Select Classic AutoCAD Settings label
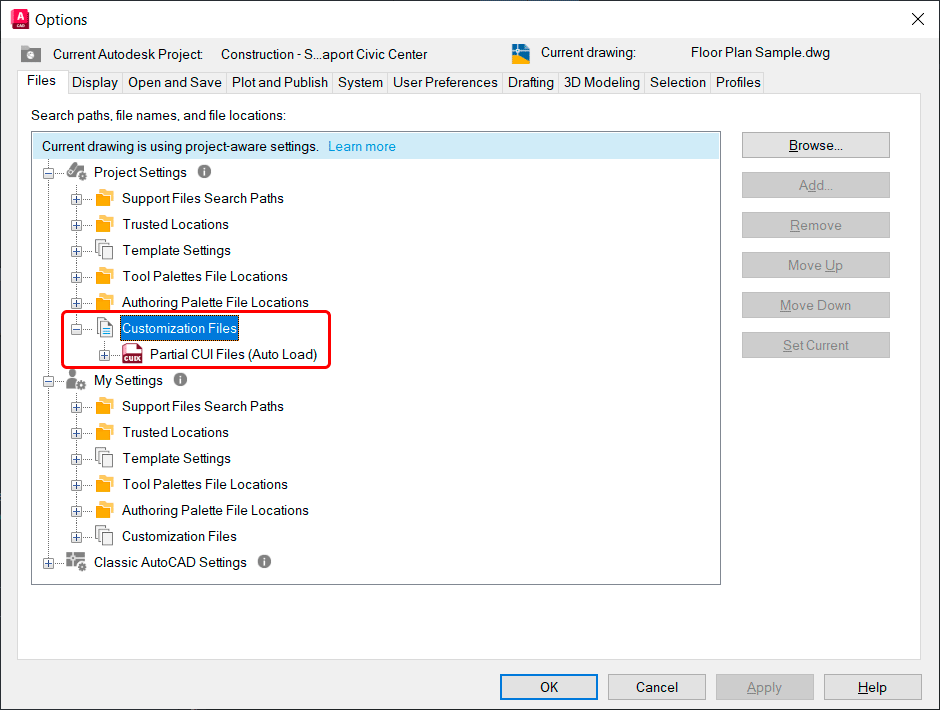Screen dimensions: 940x710 170,562
